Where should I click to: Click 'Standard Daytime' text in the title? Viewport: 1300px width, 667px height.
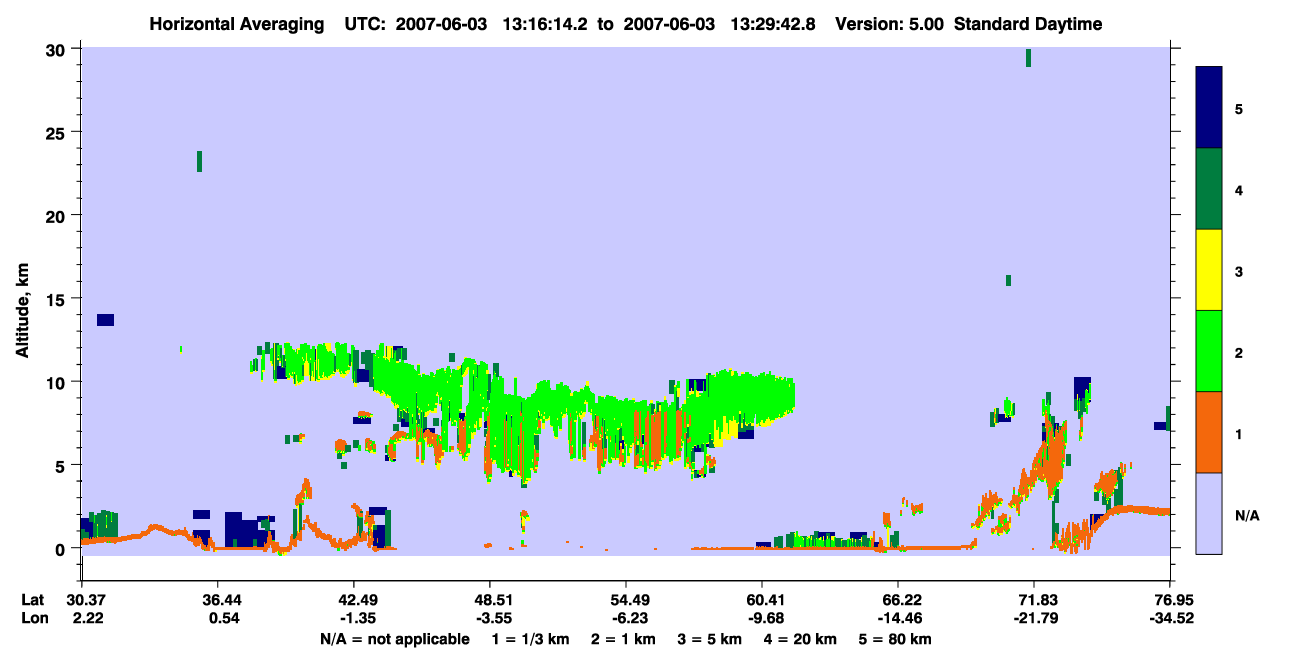point(1028,24)
